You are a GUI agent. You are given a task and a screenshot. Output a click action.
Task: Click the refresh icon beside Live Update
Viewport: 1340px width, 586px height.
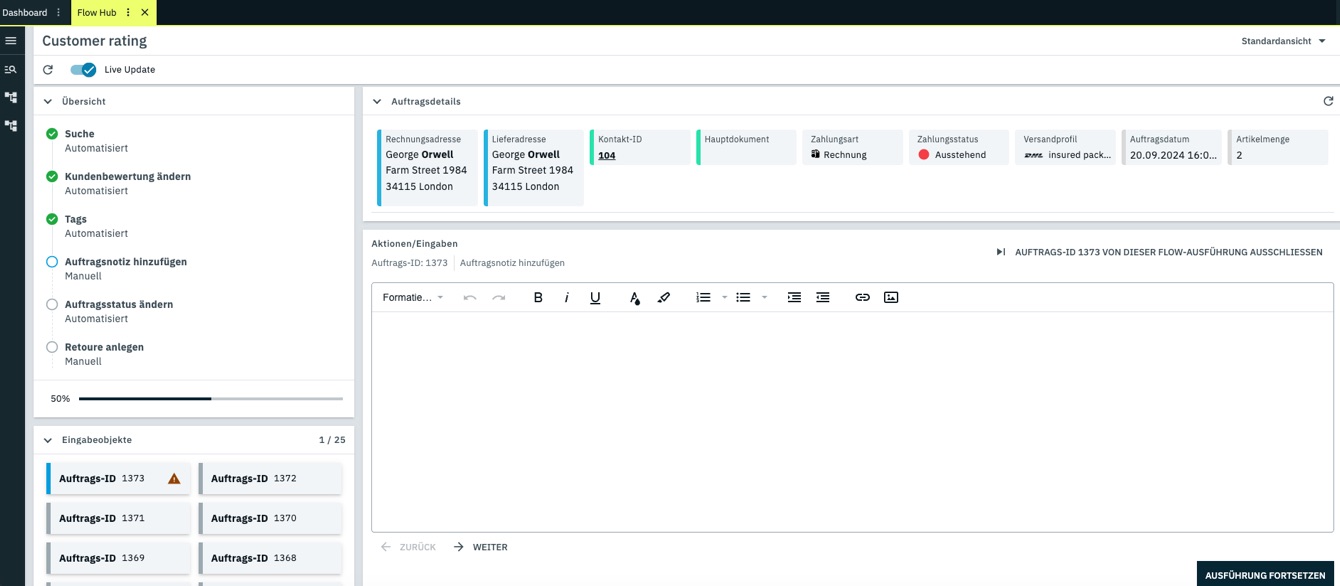point(48,70)
